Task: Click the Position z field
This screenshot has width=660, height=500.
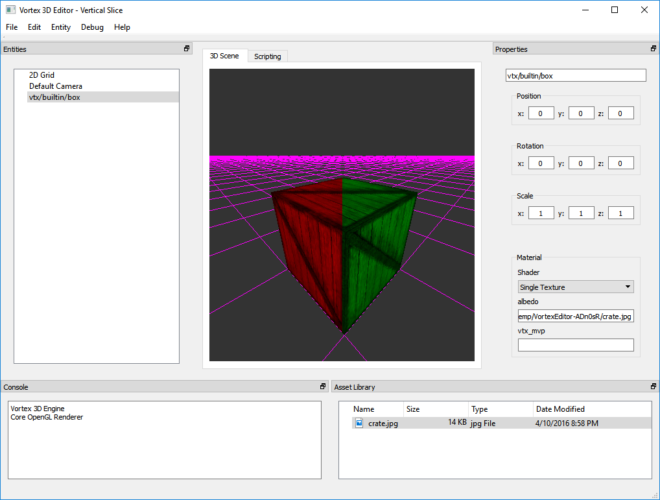Action: coord(620,113)
